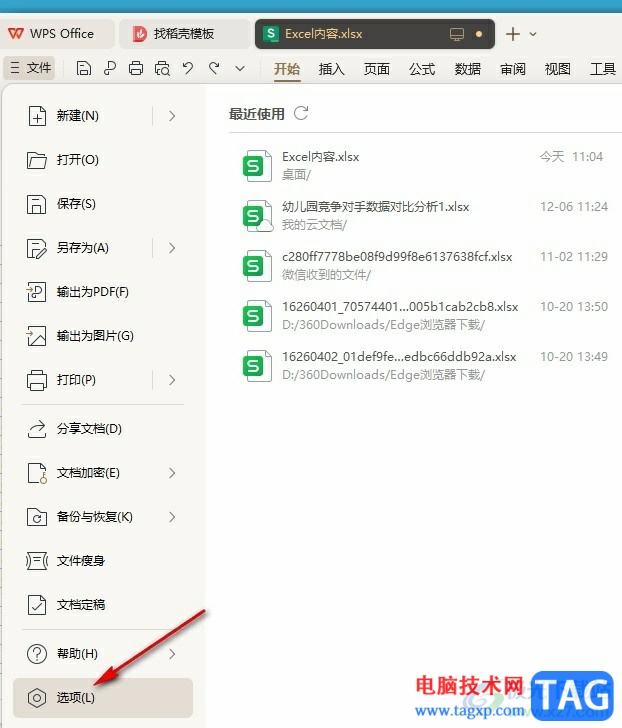Expand the 新建 submenu arrow
This screenshot has height=728, width=622.
172,116
